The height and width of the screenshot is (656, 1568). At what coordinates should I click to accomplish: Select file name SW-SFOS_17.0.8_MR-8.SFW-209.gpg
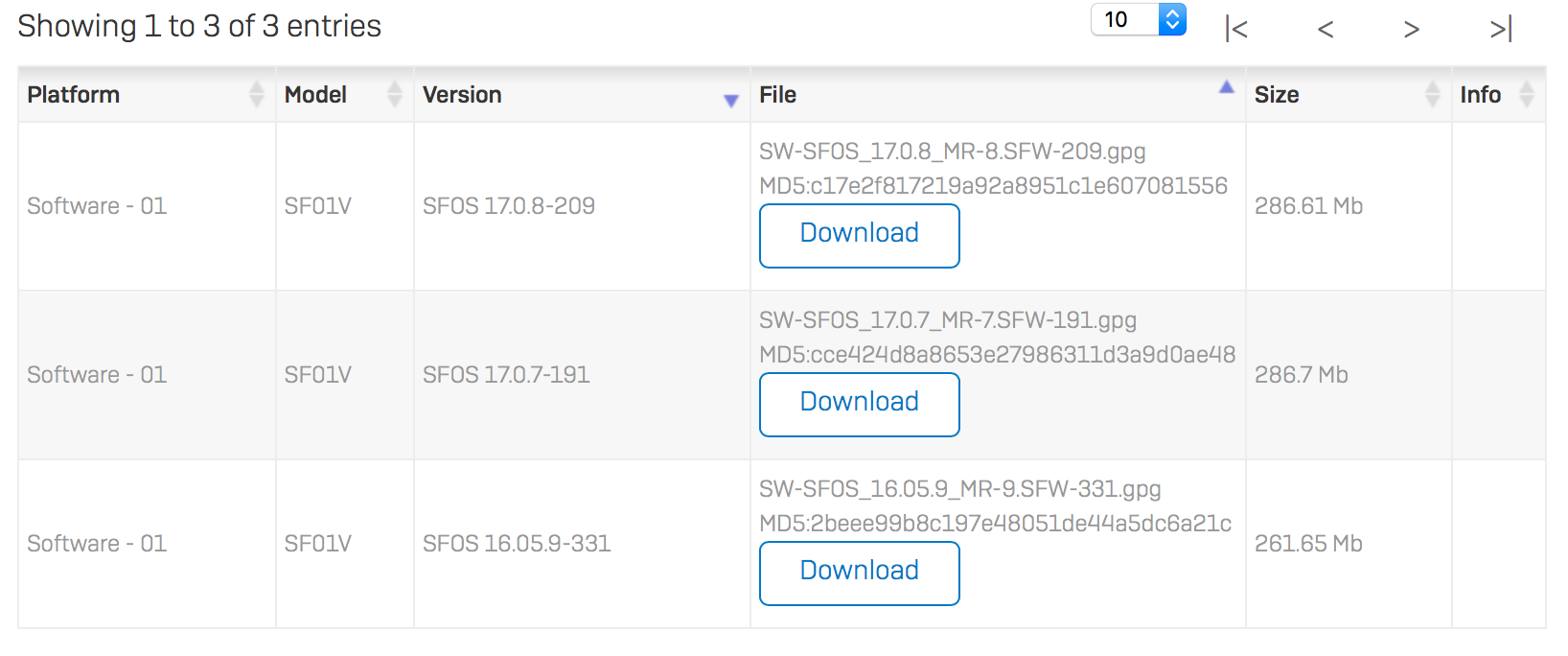click(953, 152)
